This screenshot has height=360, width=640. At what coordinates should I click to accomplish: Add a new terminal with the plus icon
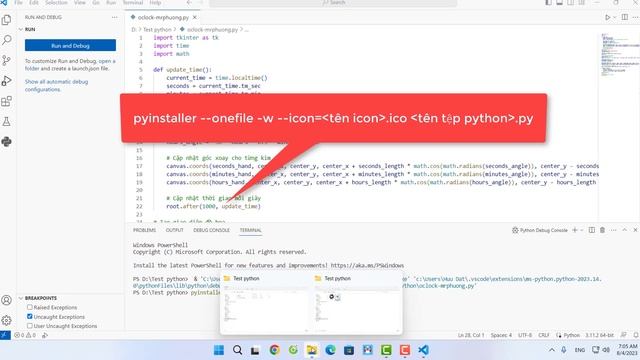(575, 230)
